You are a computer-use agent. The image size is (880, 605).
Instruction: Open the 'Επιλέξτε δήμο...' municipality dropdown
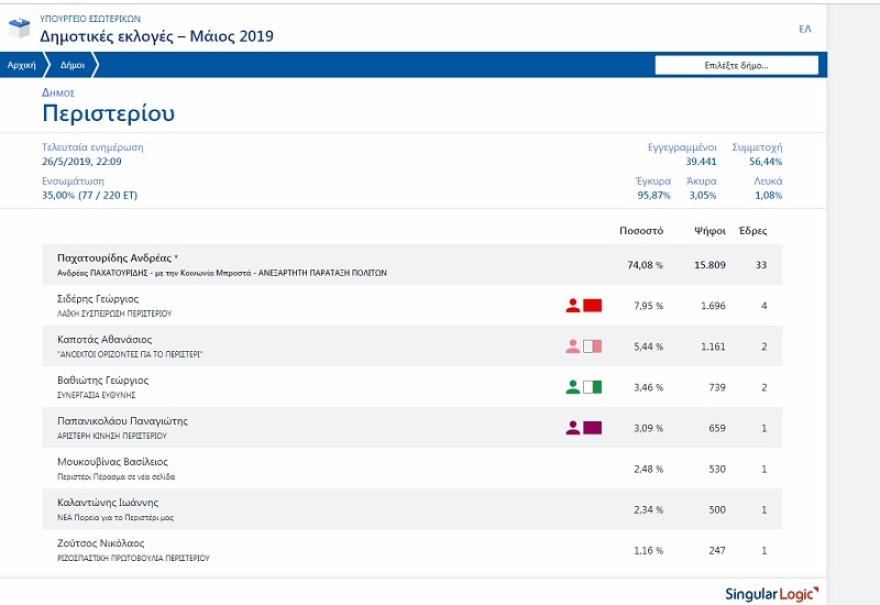pyautogui.click(x=736, y=65)
